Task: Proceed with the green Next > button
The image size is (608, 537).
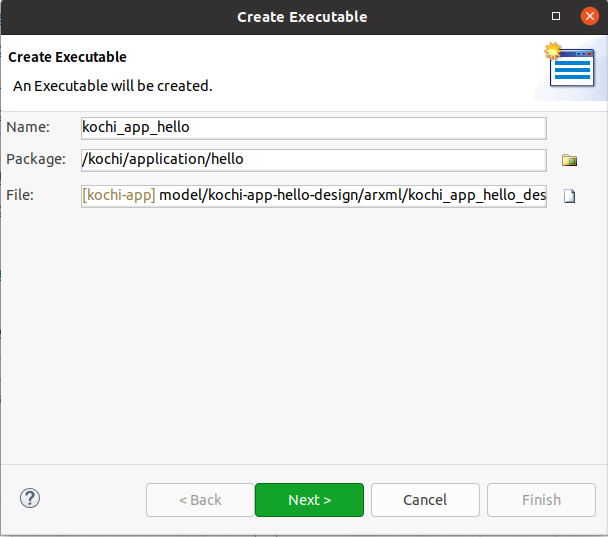Action: 309,500
